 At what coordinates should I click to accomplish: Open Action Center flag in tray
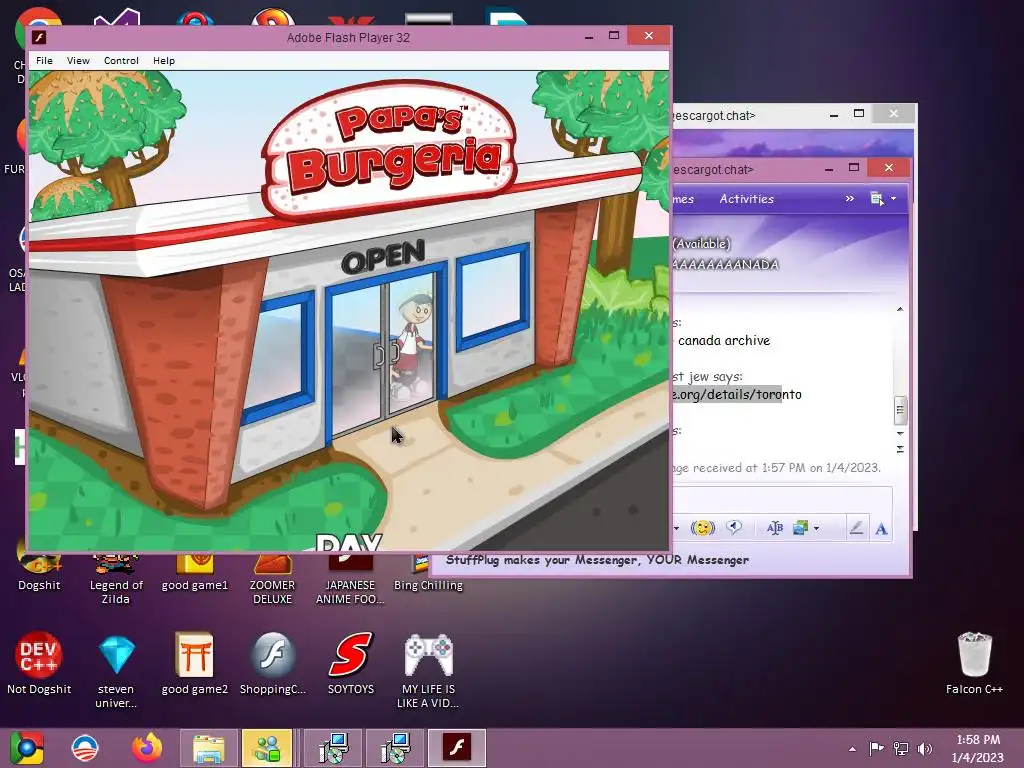click(x=876, y=749)
